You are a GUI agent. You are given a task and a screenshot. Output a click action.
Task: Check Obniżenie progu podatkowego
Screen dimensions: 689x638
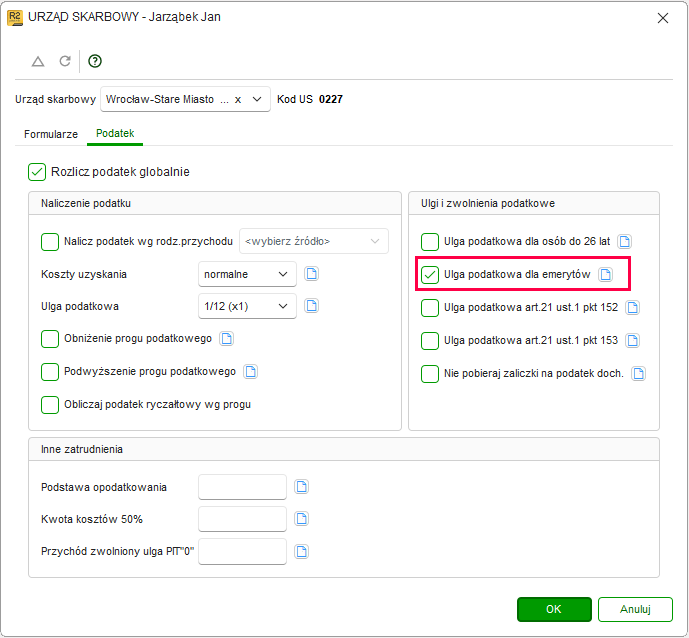[50, 339]
